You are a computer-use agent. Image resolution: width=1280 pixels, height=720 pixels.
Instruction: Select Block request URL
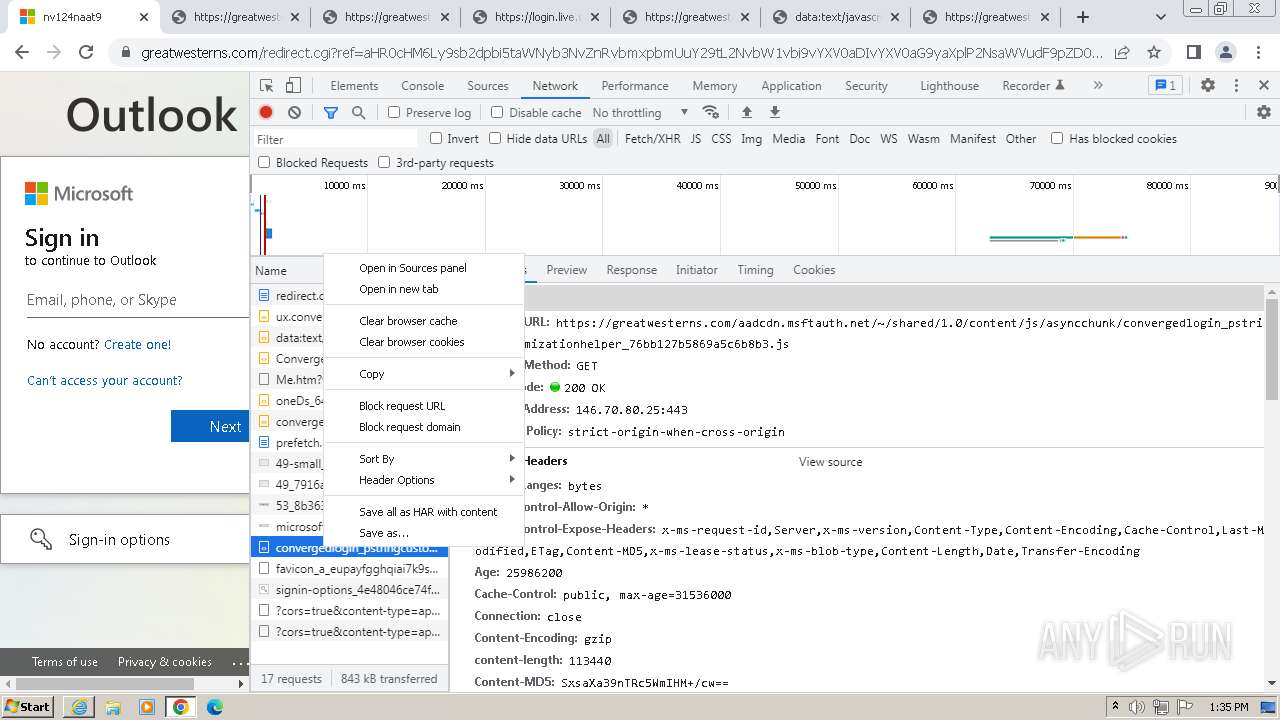pos(424,406)
